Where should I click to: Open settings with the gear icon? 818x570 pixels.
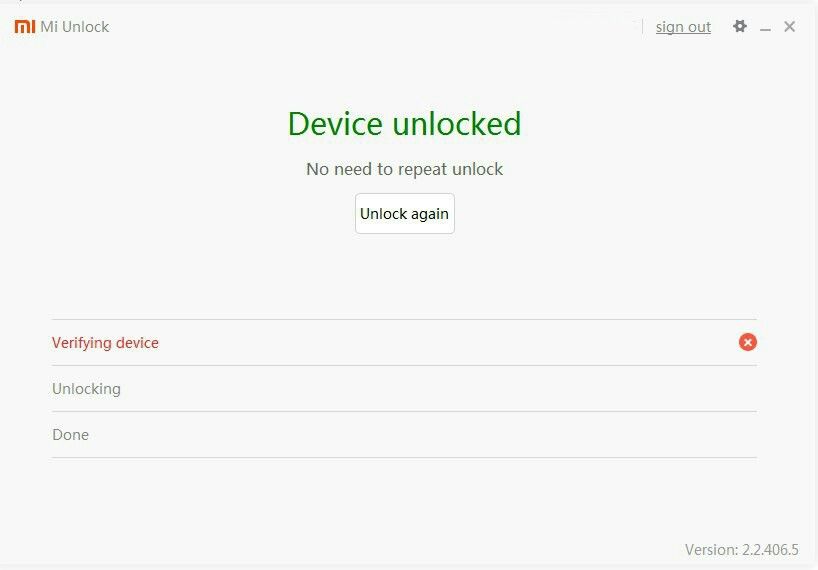pyautogui.click(x=739, y=26)
